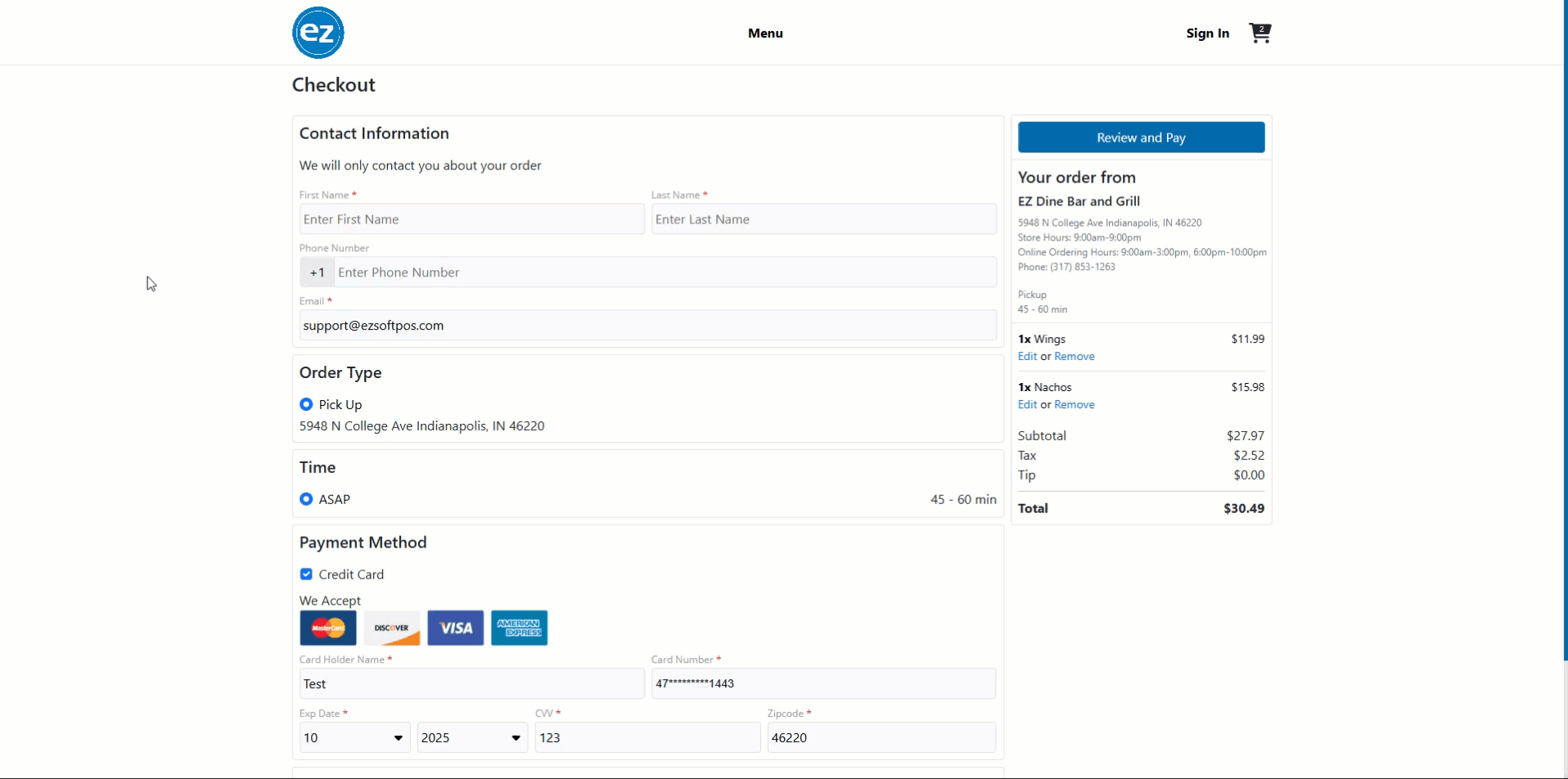1568x779 pixels.
Task: Click the Store Hours line
Action: tap(1079, 237)
